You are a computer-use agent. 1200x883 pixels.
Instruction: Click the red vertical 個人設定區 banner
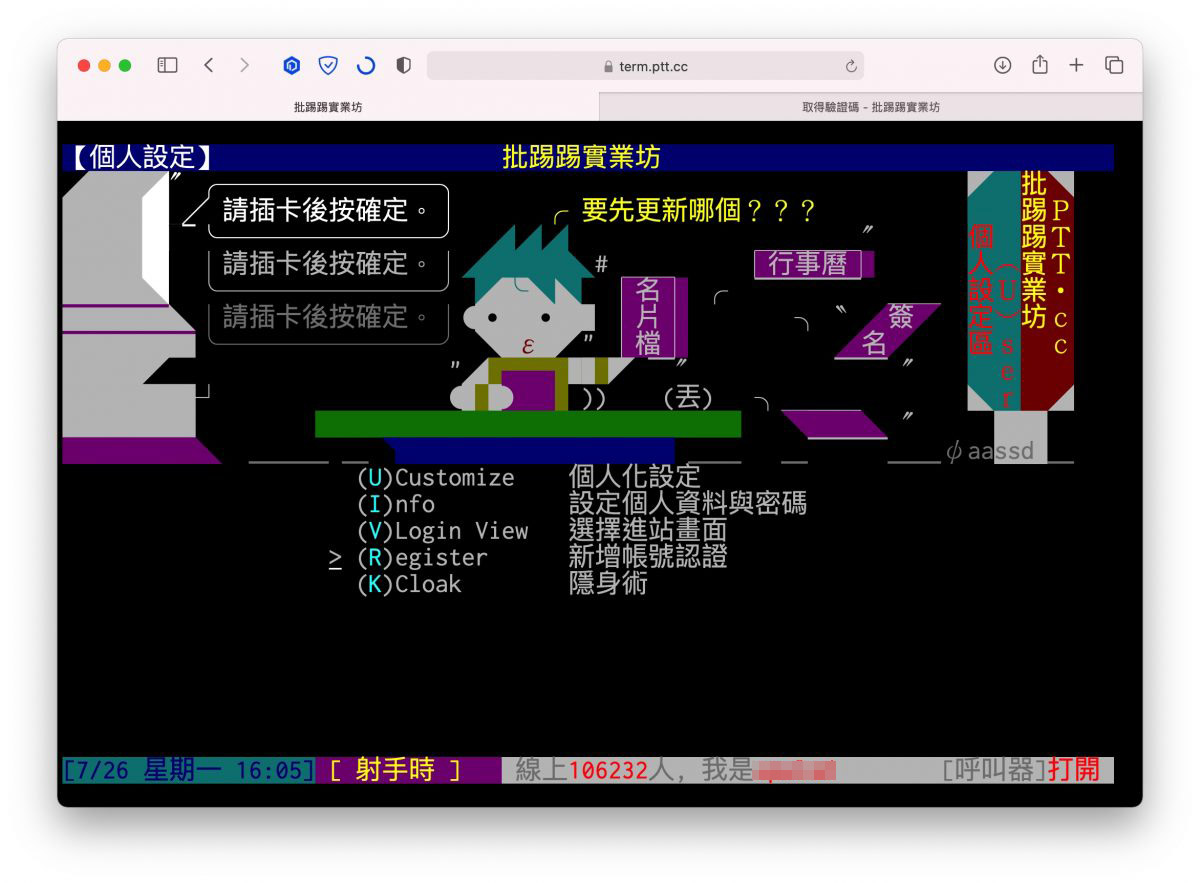tap(981, 289)
